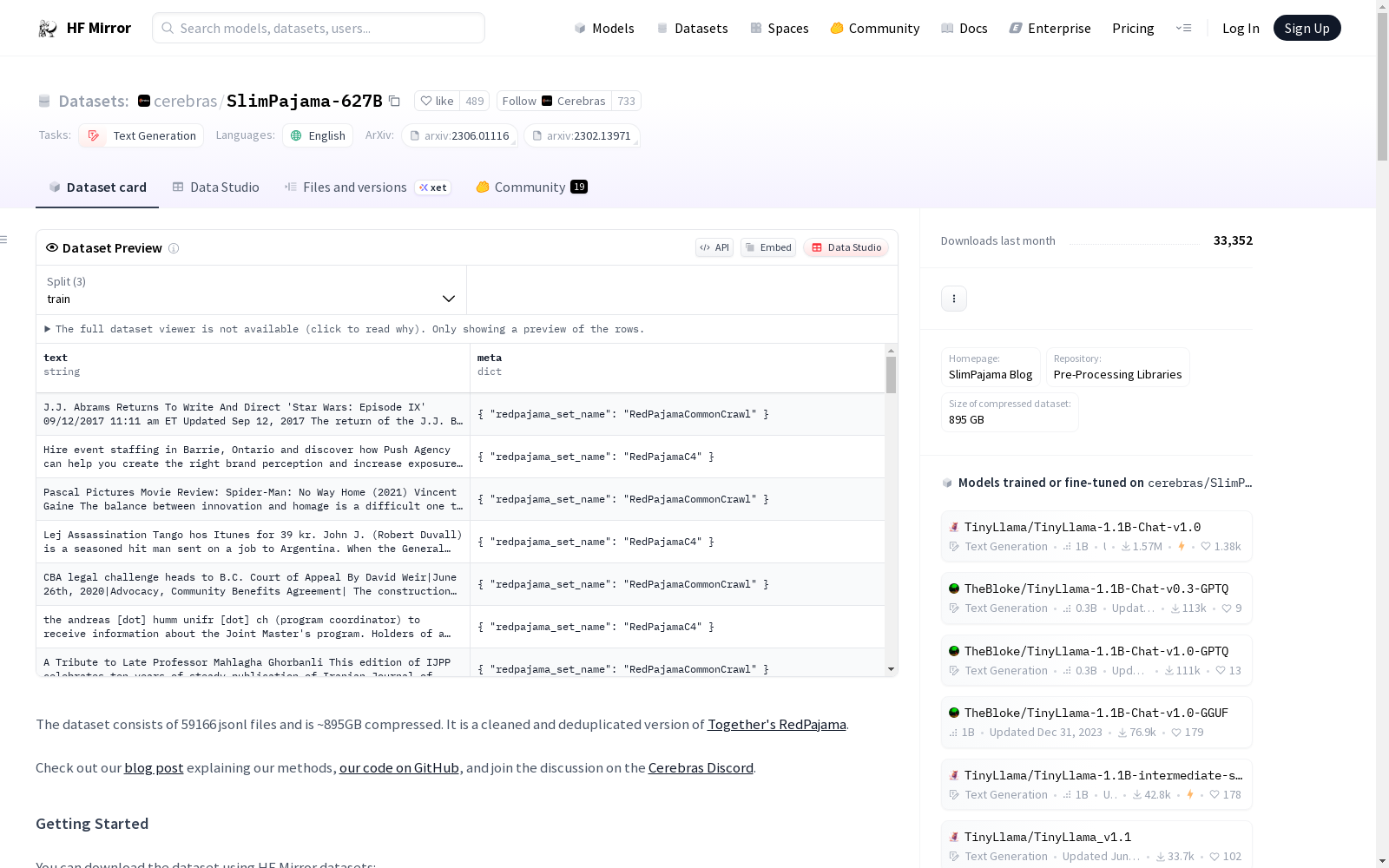Click the Sign Up button
Image resolution: width=1389 pixels, height=868 pixels.
coord(1307,29)
